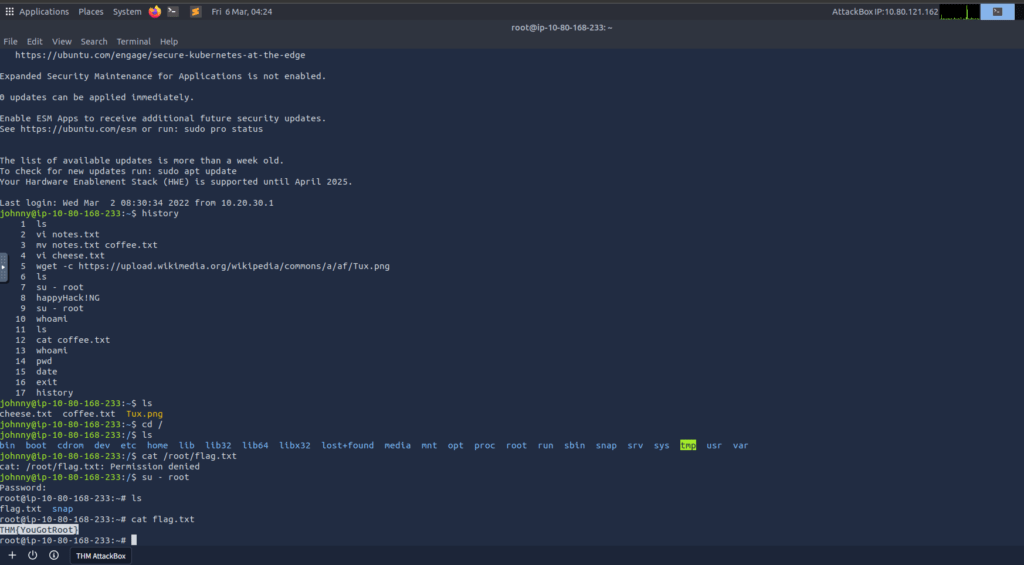The image size is (1024, 565).
Task: Open the File menu in terminal
Action: 10,42
